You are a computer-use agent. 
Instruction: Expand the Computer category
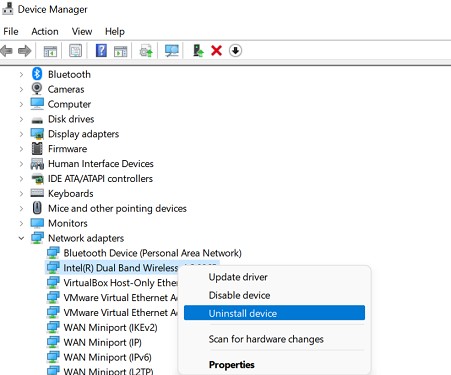(21, 104)
